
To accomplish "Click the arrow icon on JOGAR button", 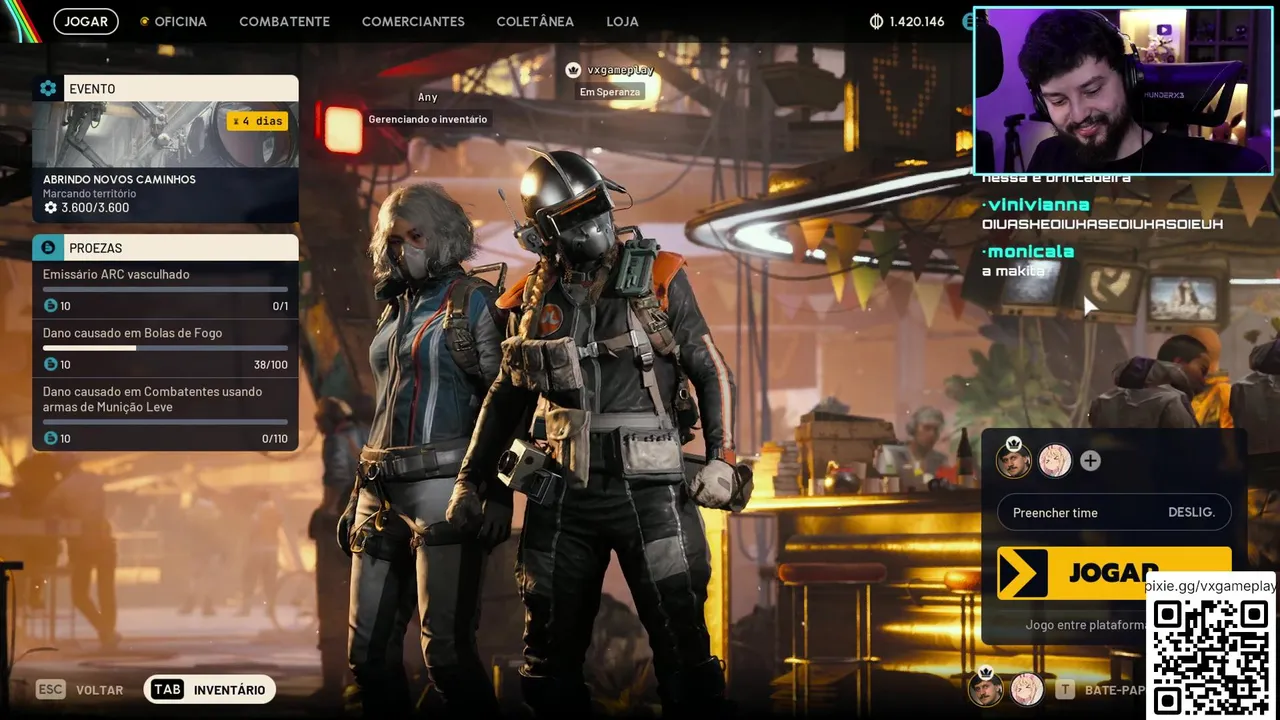I will tap(1023, 573).
